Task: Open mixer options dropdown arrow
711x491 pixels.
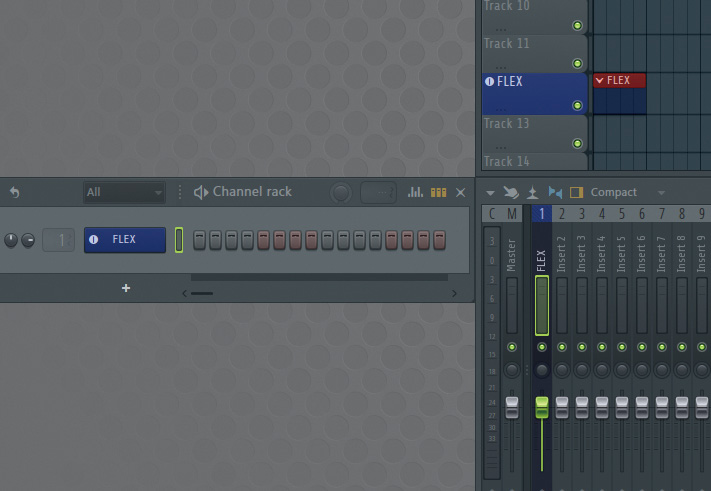Action: coord(490,193)
